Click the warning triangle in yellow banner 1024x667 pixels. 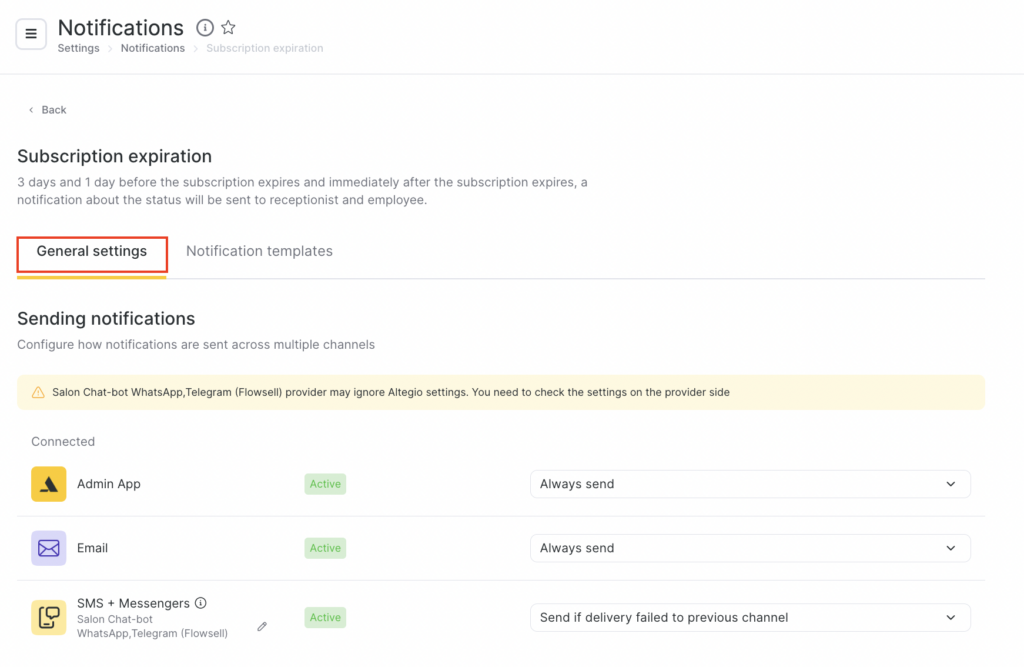click(38, 393)
